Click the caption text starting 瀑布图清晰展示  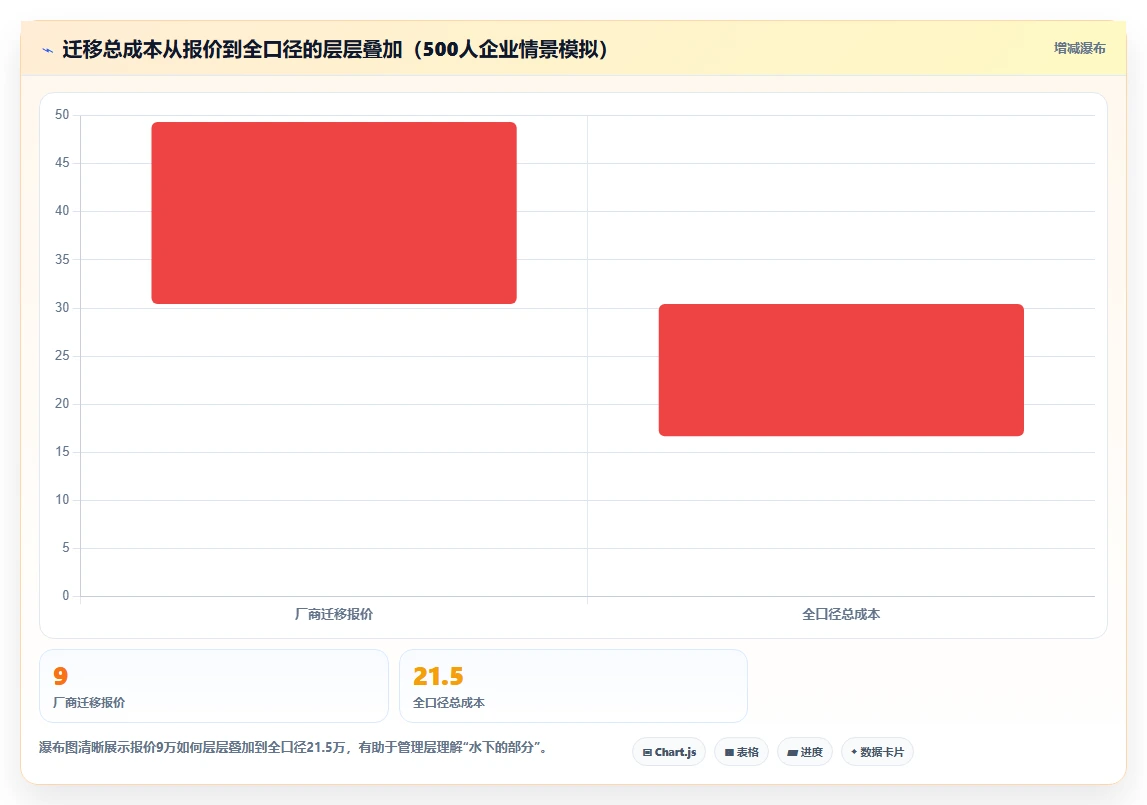point(293,747)
